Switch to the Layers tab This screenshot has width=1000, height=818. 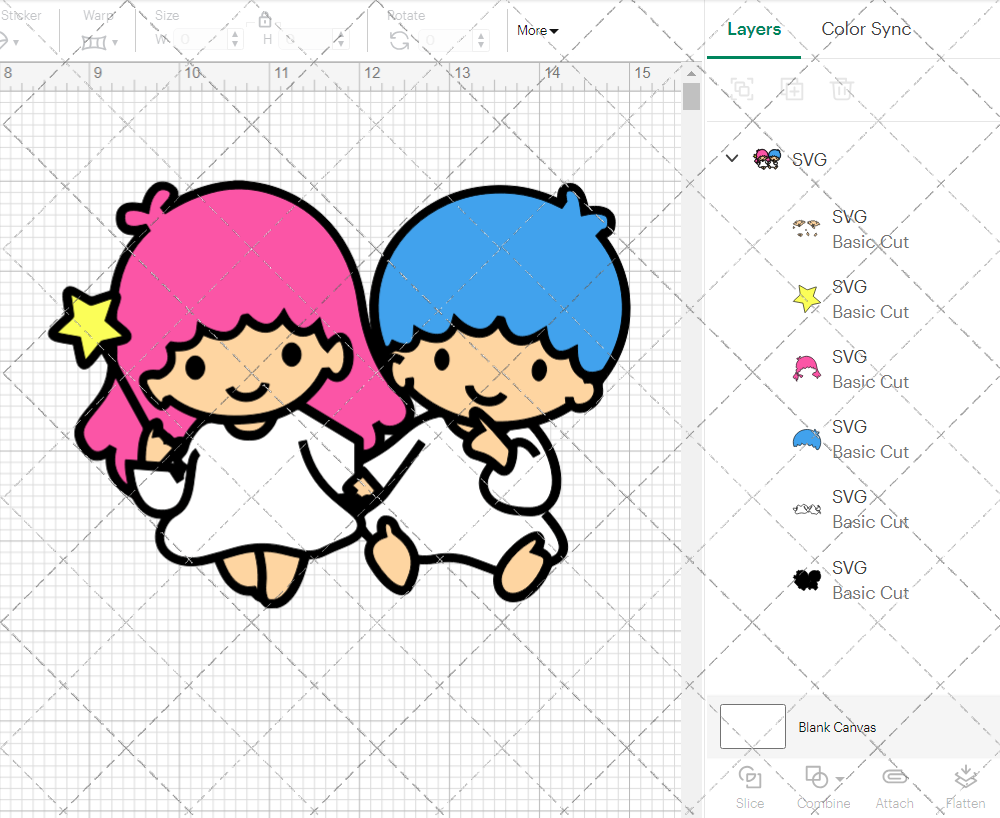tap(754, 29)
